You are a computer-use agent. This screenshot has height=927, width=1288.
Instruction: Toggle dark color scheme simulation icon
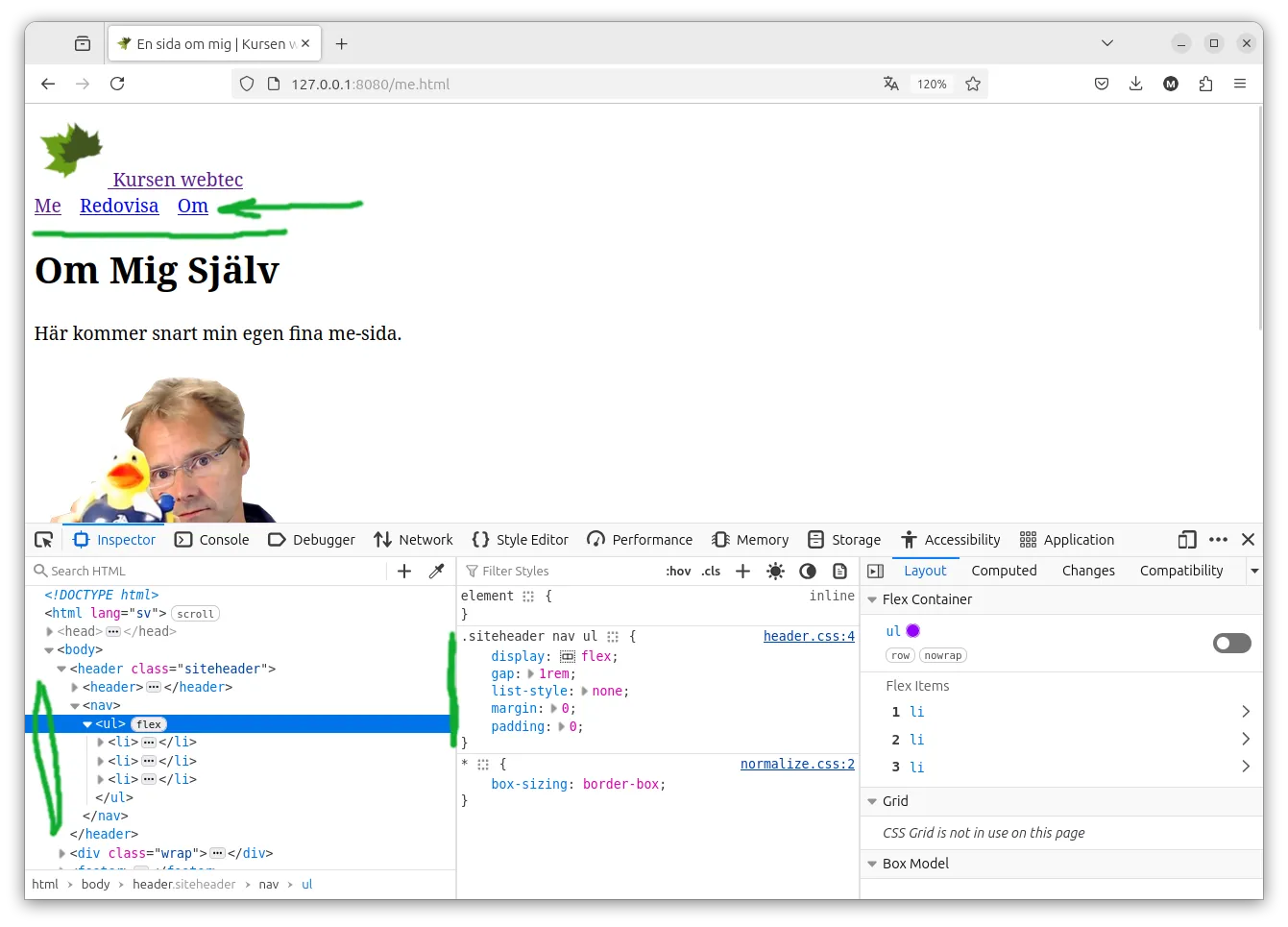coord(808,571)
